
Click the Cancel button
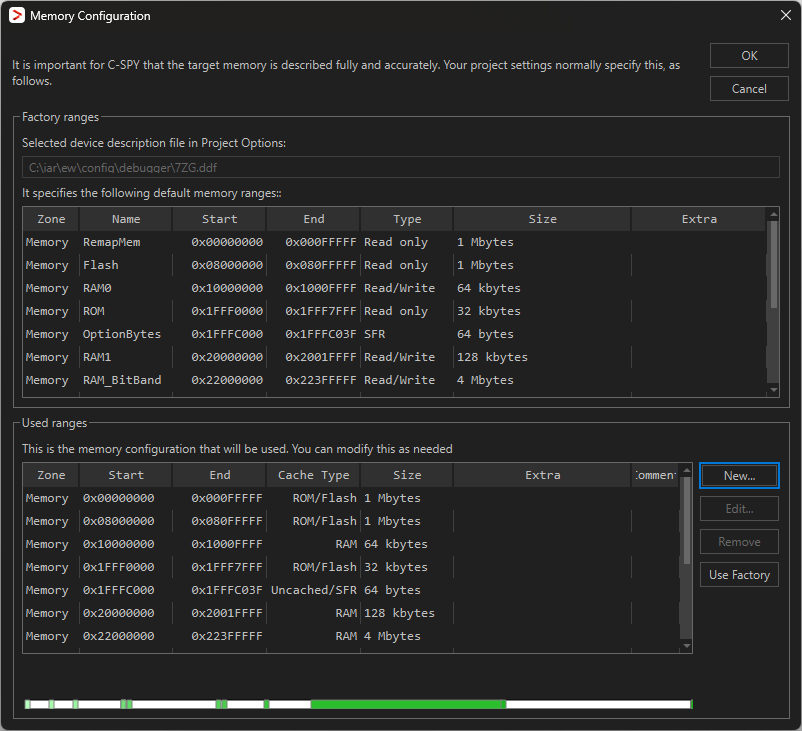[x=749, y=88]
